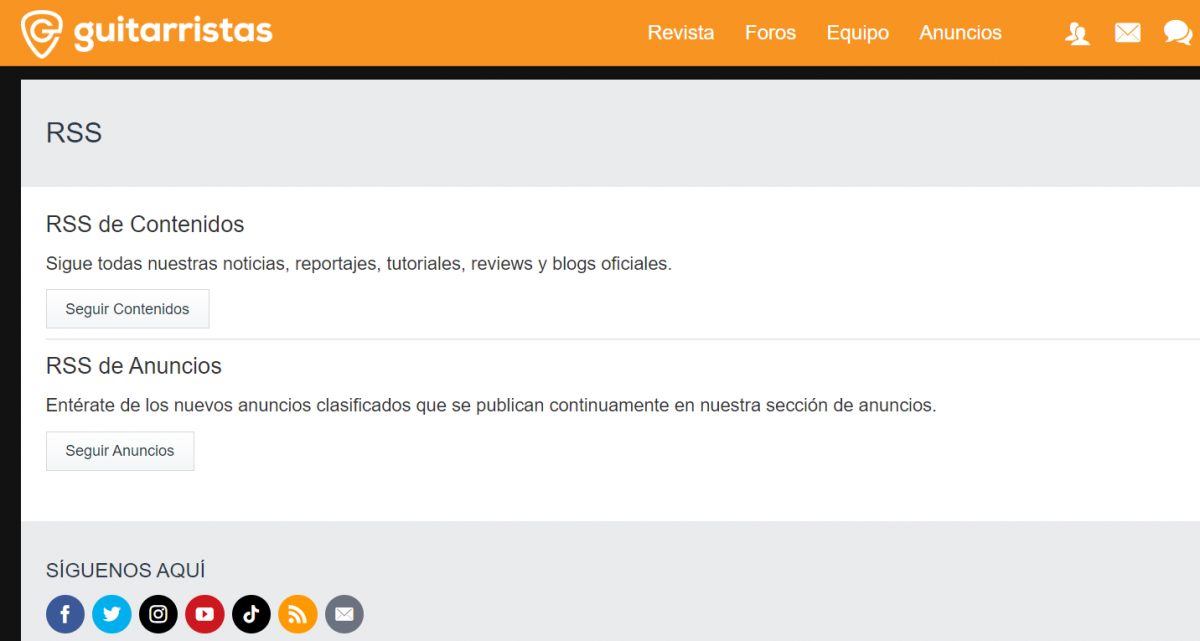Image resolution: width=1200 pixels, height=641 pixels.
Task: Click the text starting 'Sigue todas nuestras noticias'
Action: 359,264
